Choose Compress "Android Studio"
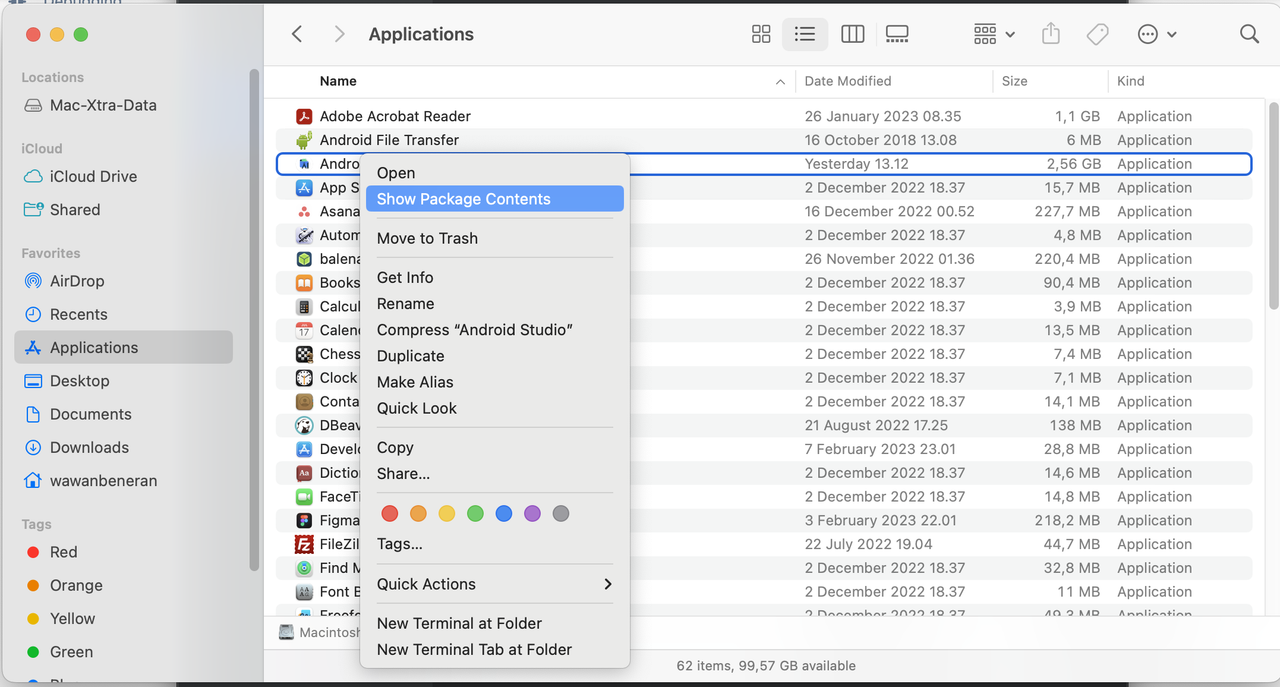Viewport: 1280px width, 687px height. click(494, 329)
